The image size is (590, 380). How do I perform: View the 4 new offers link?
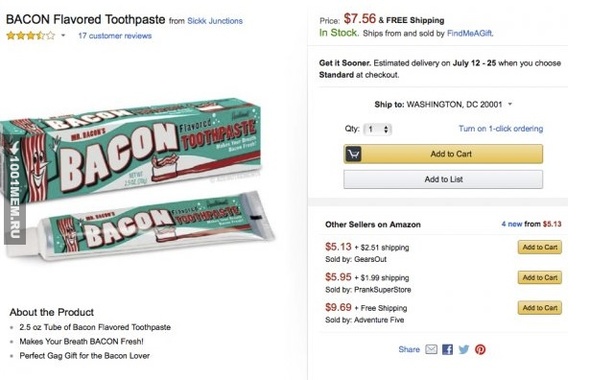tap(512, 224)
